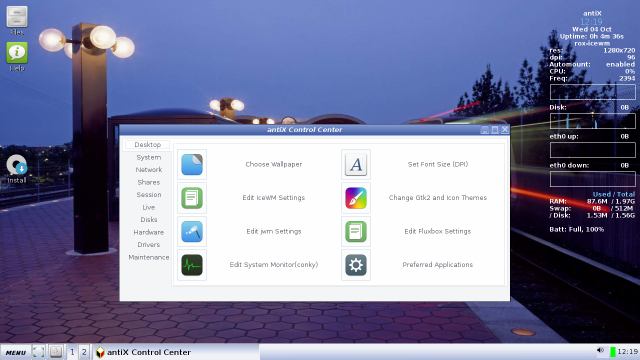Click the Edit Fluxbox Settings label
Screen dimensions: 640x360
[438, 231]
